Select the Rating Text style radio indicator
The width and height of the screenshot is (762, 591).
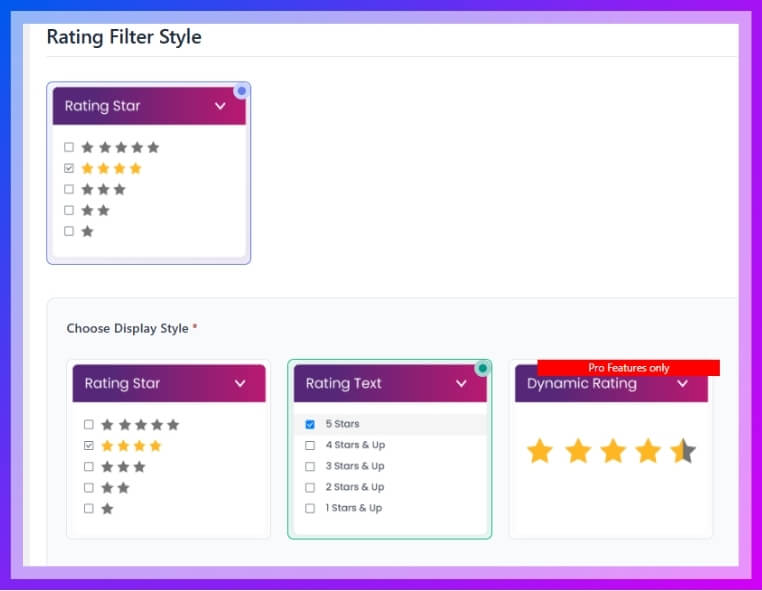point(482,368)
